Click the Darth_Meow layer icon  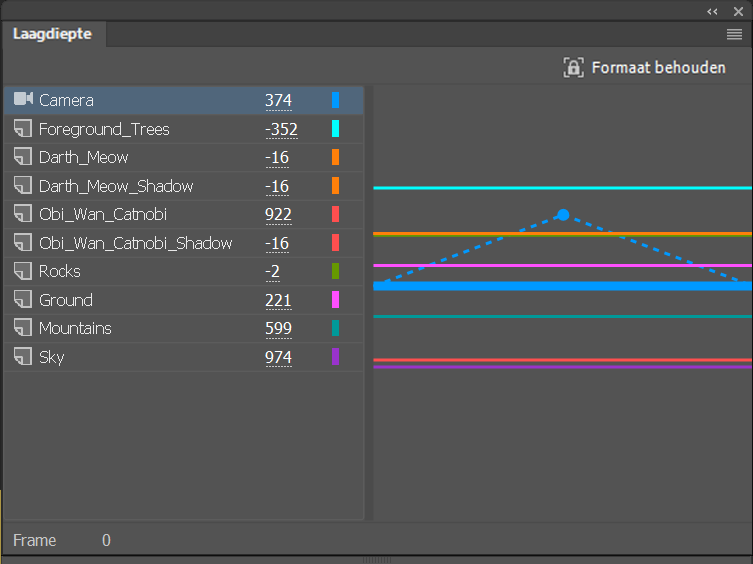coord(23,157)
